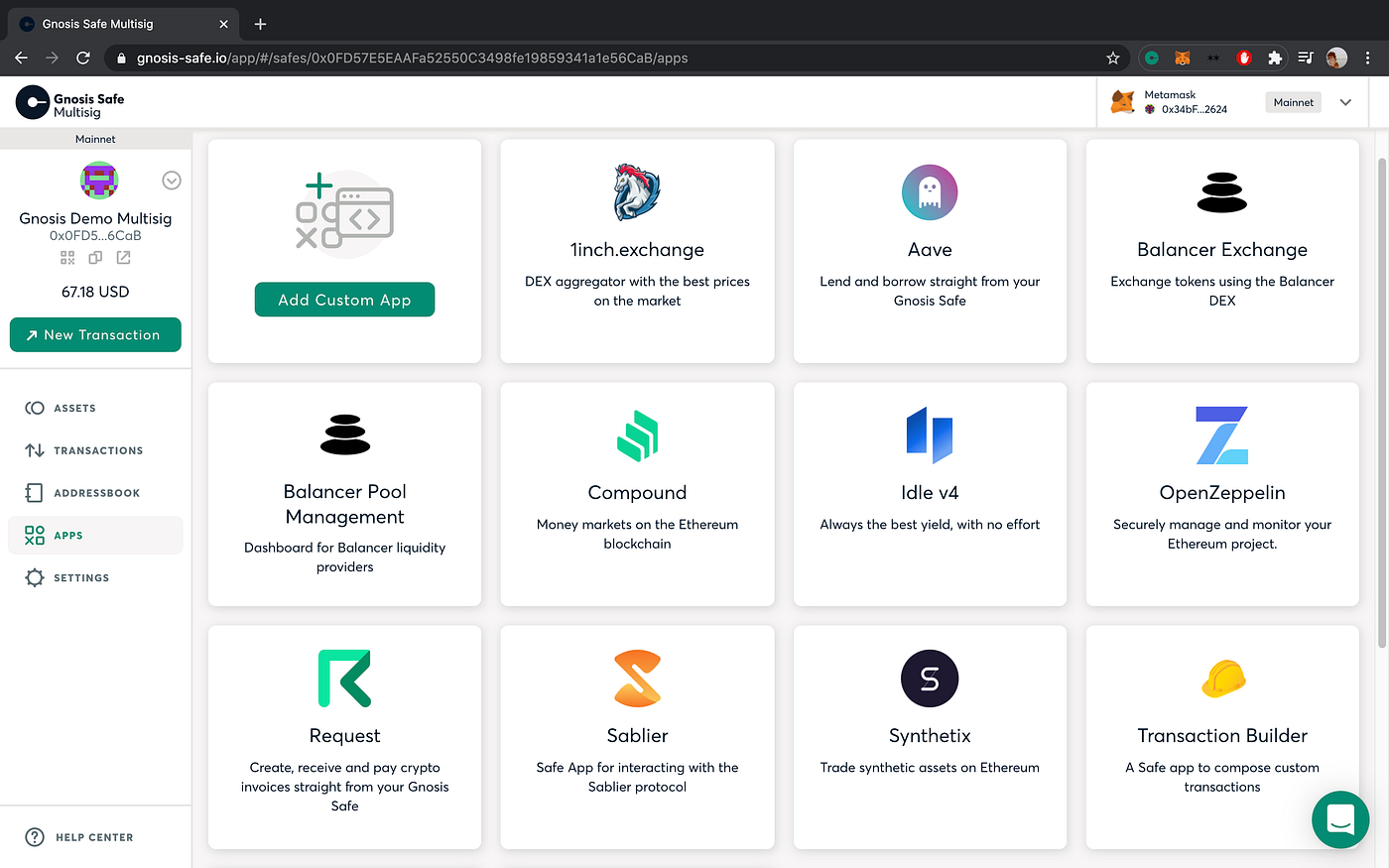Screen dimensions: 1389x868
Task: Expand the wallet details dropdown arrow
Action: (1345, 102)
